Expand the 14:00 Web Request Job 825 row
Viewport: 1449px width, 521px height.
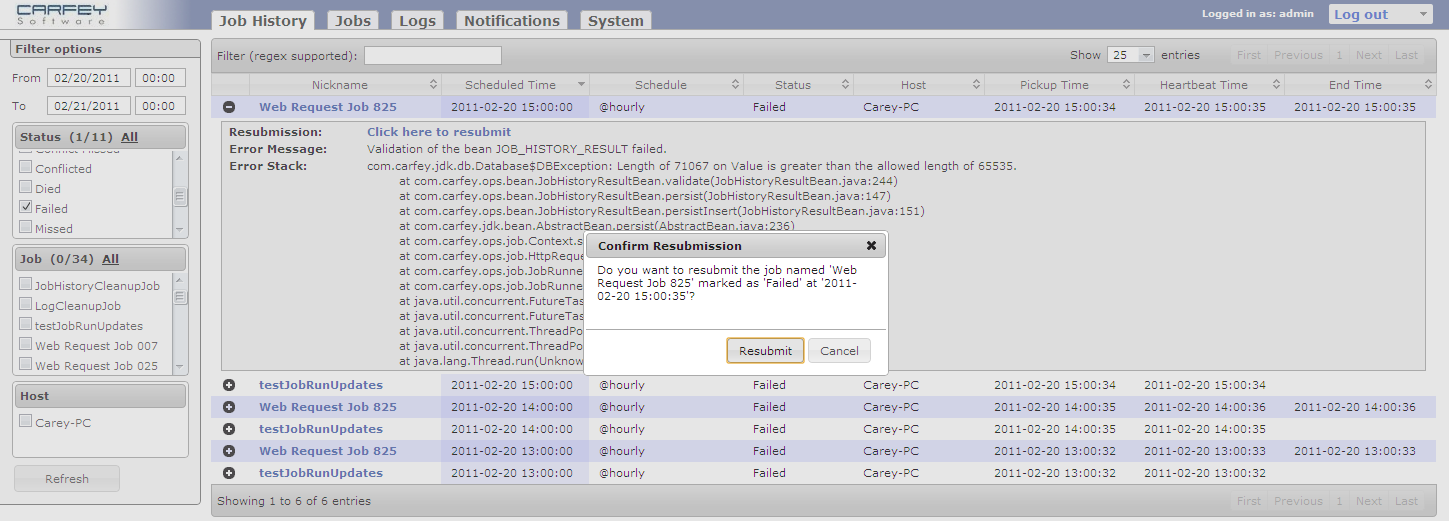pyautogui.click(x=229, y=407)
